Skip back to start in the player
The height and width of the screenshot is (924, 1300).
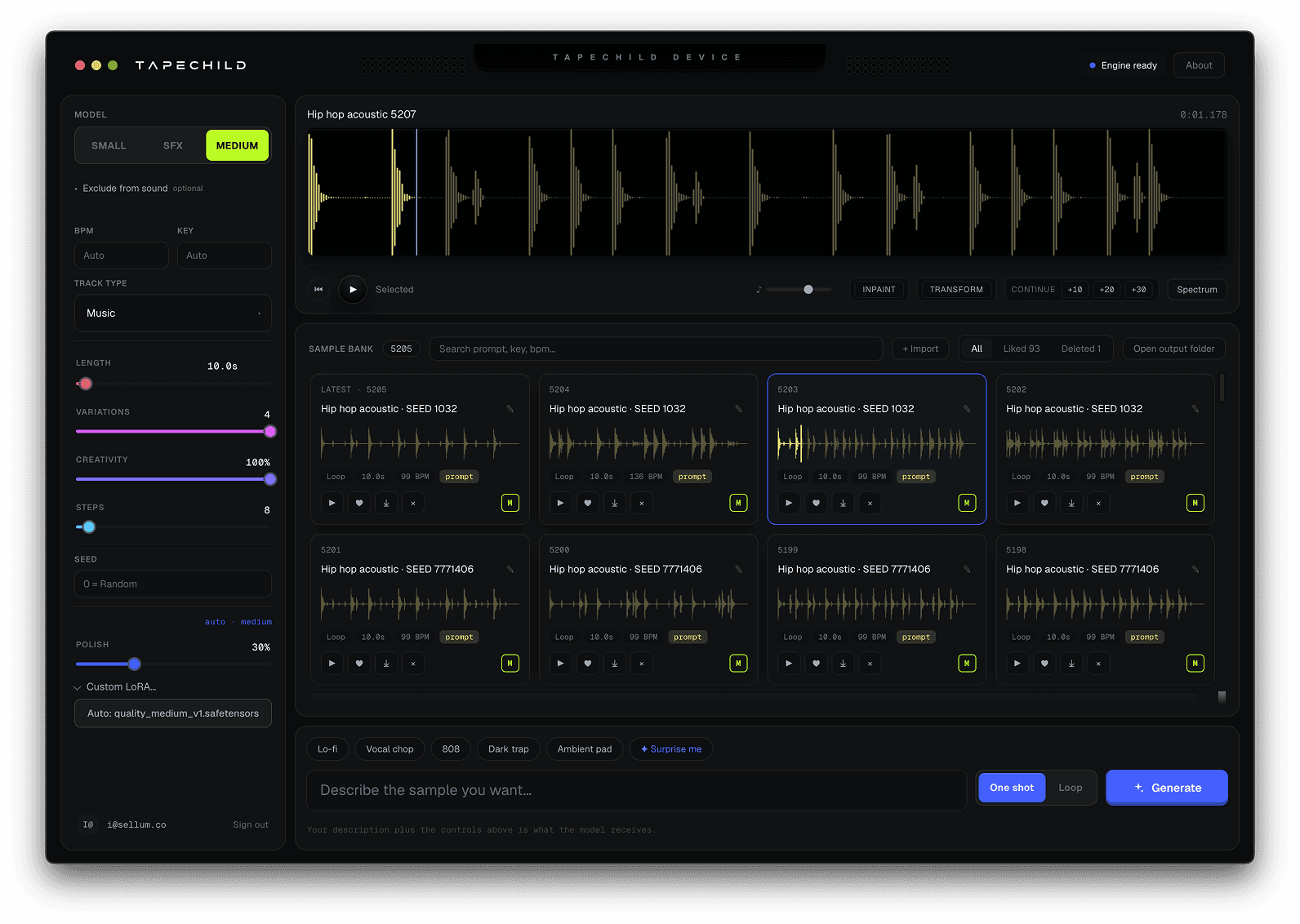click(x=318, y=290)
